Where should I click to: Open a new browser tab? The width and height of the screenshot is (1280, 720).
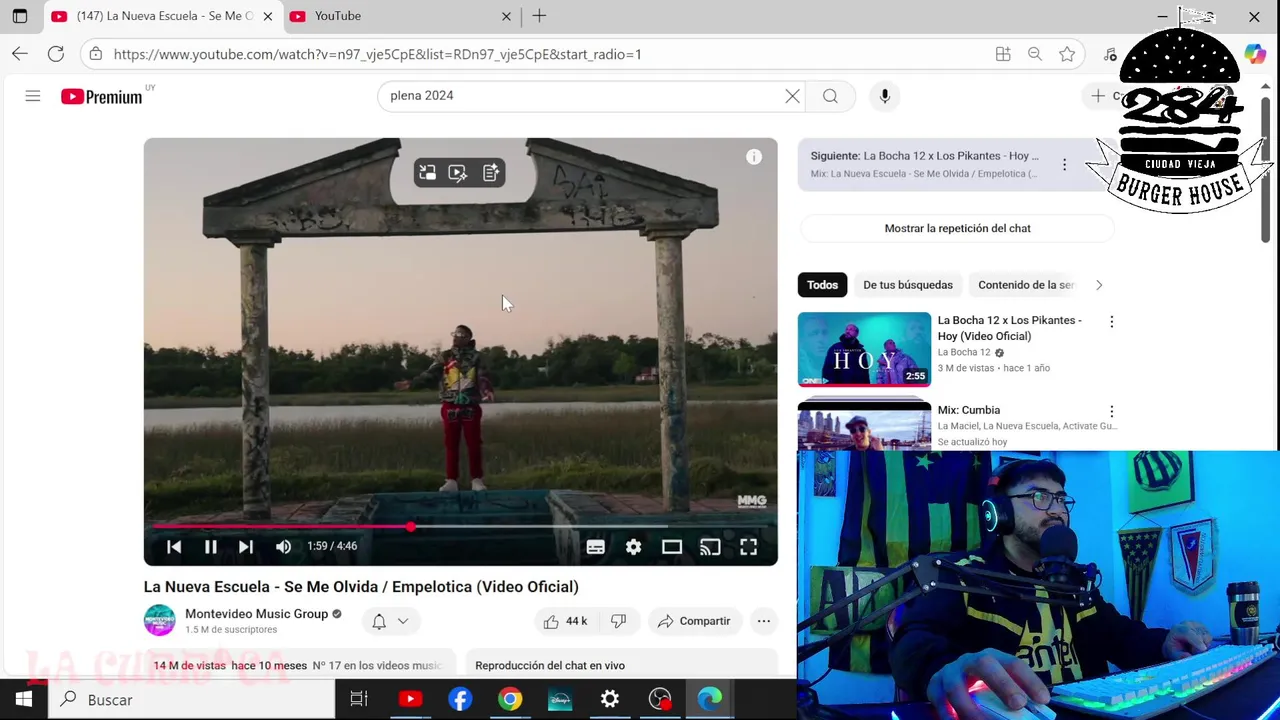[x=539, y=16]
